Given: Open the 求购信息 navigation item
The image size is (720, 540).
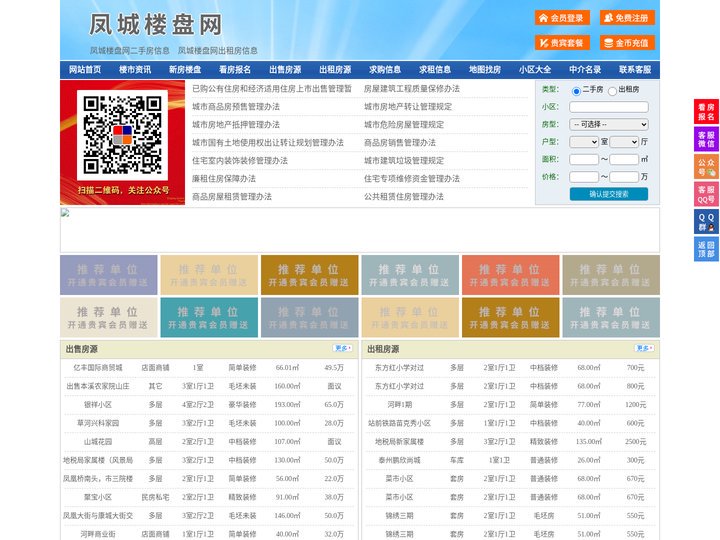Looking at the screenshot, I should coord(385,70).
